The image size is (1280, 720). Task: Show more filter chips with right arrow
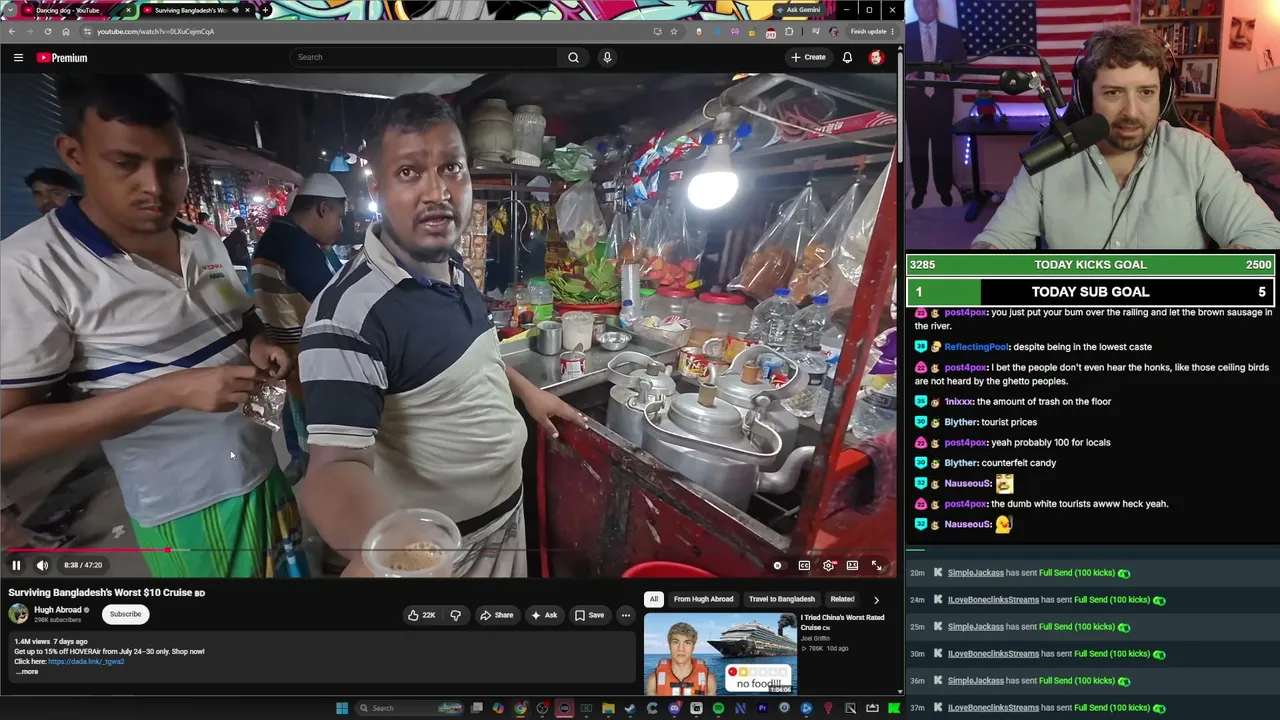pyautogui.click(x=876, y=600)
